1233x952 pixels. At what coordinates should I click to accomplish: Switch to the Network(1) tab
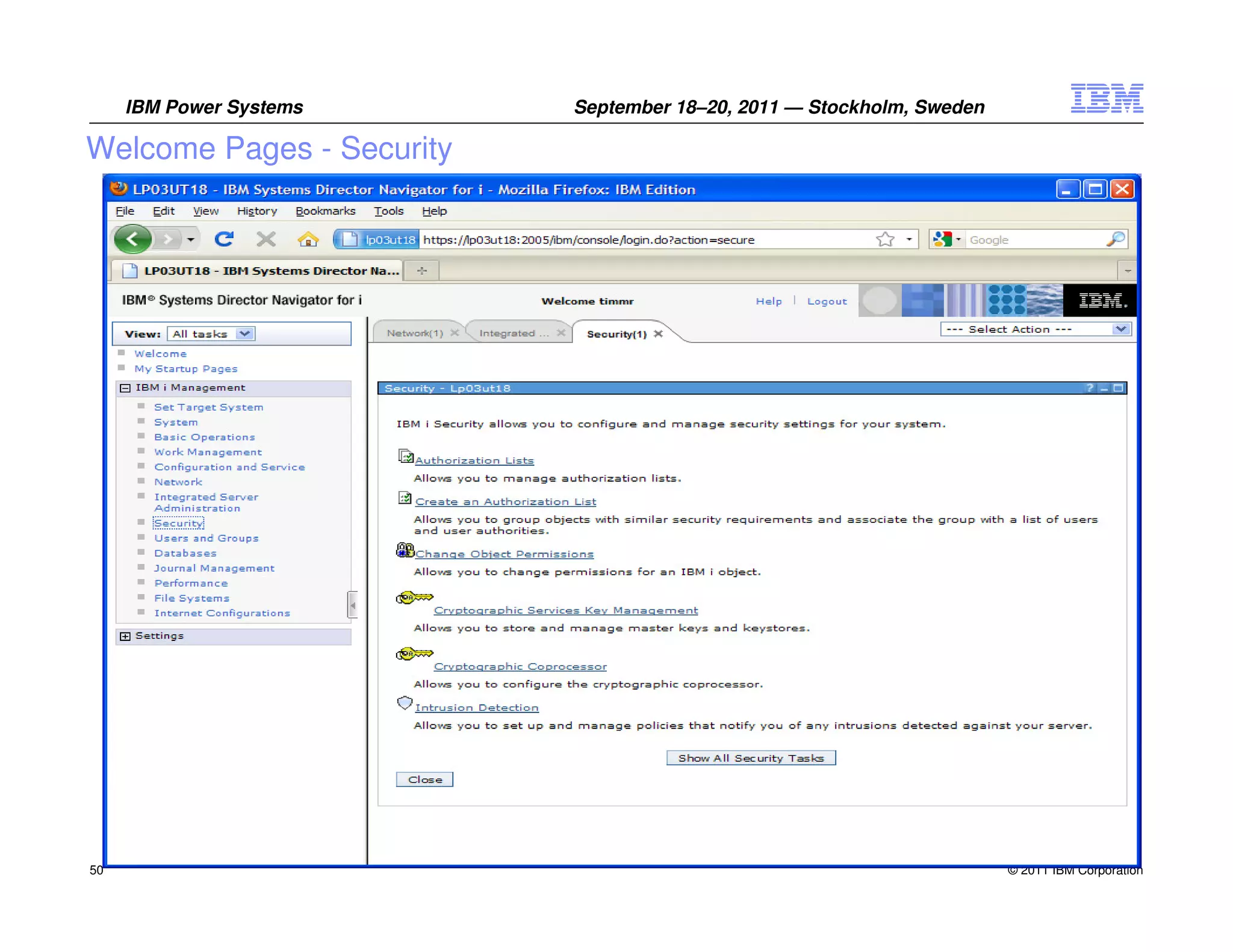[415, 333]
